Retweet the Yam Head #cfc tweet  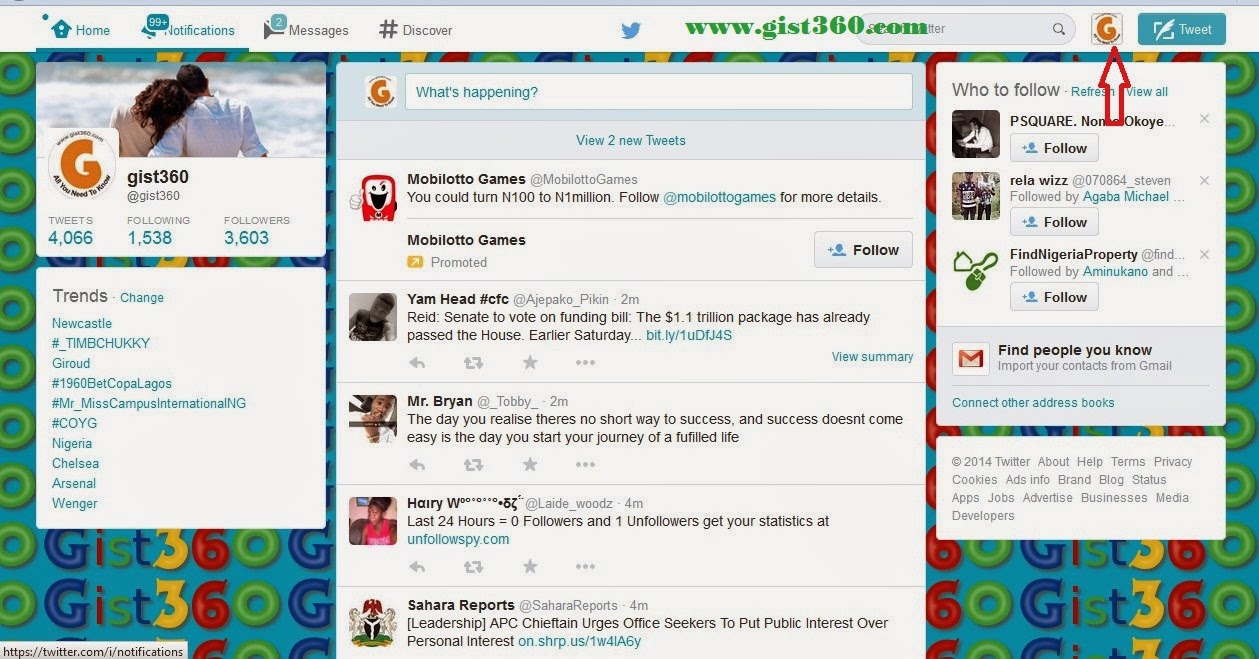pos(474,362)
